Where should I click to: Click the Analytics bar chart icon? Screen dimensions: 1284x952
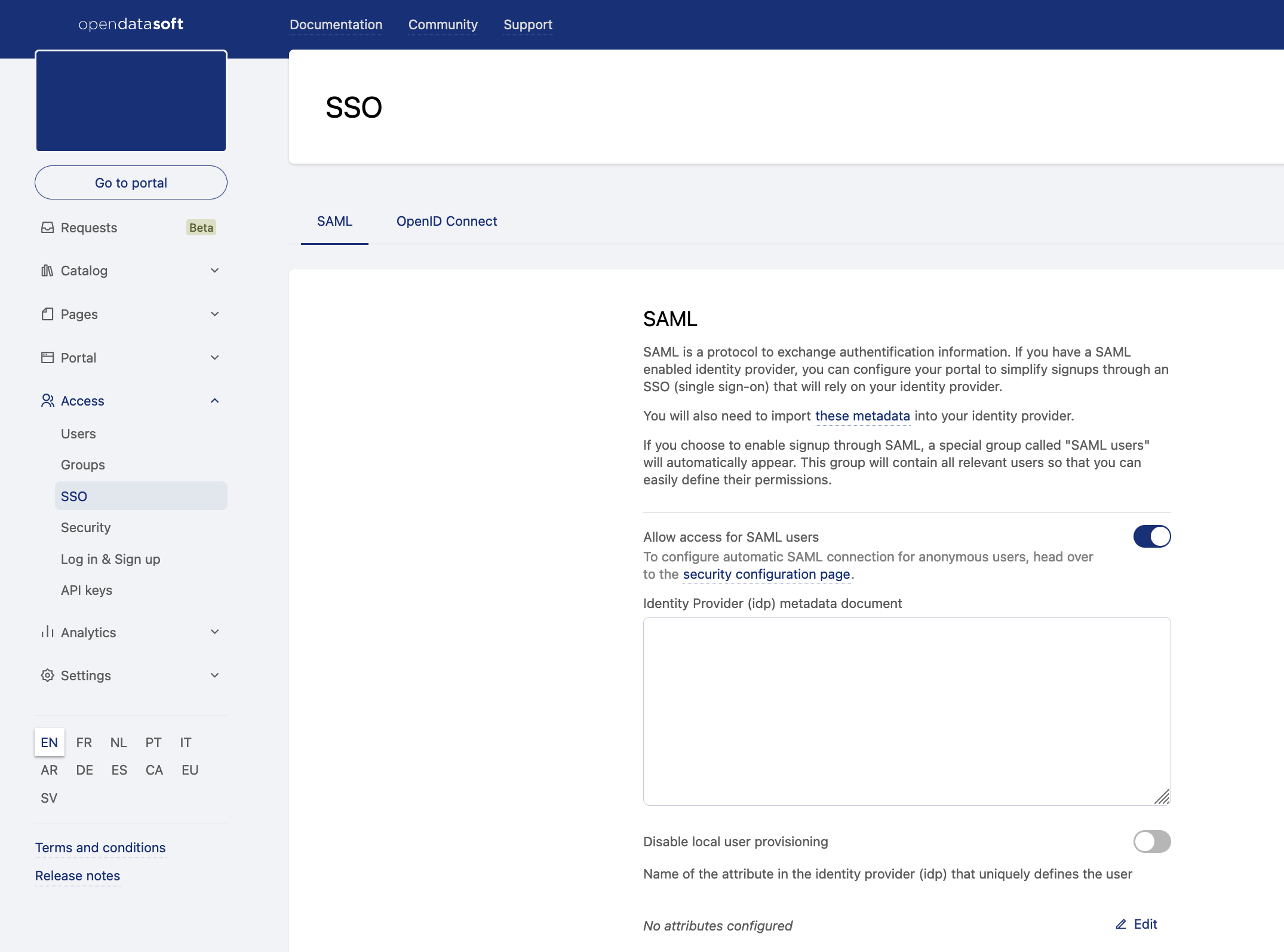coord(47,632)
